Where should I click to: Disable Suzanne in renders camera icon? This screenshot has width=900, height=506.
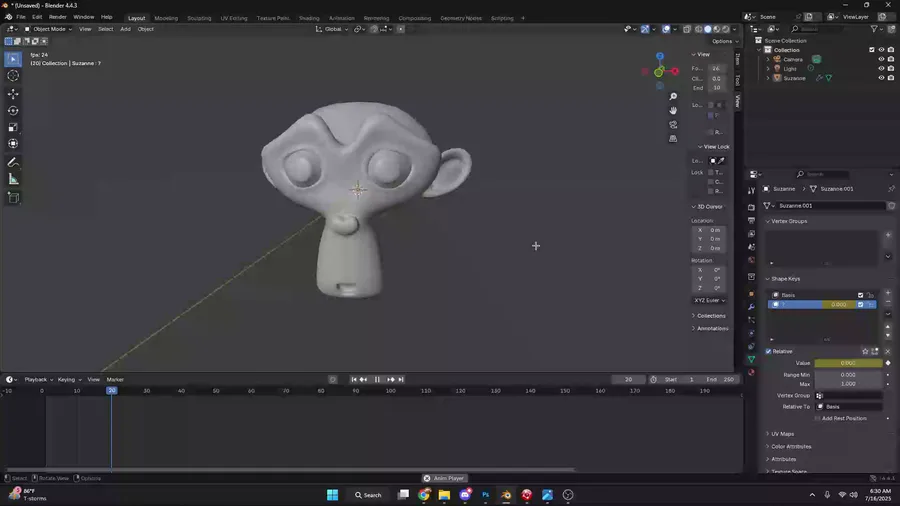(x=891, y=78)
